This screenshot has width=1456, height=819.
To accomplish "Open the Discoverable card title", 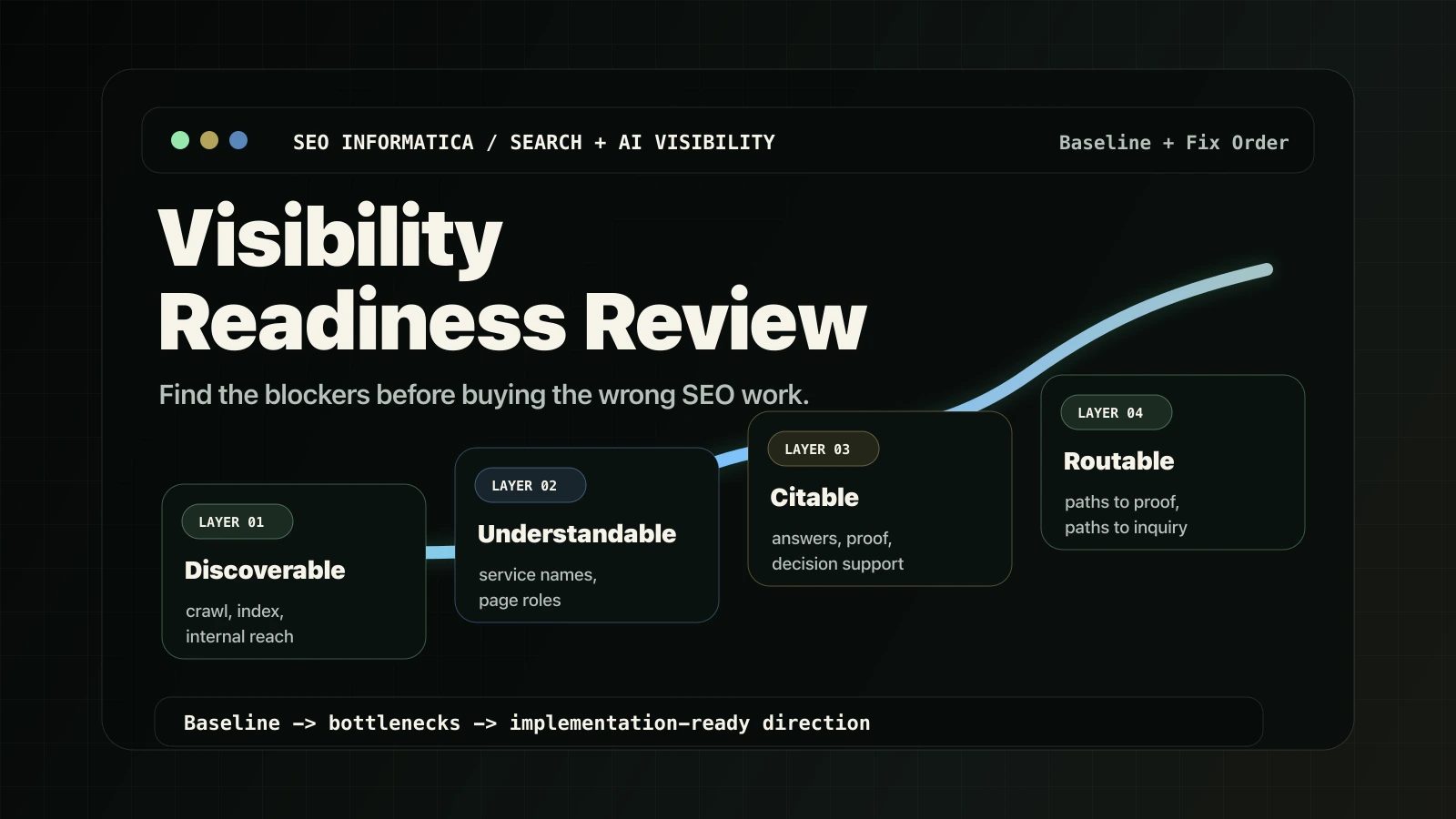I will point(265,571).
